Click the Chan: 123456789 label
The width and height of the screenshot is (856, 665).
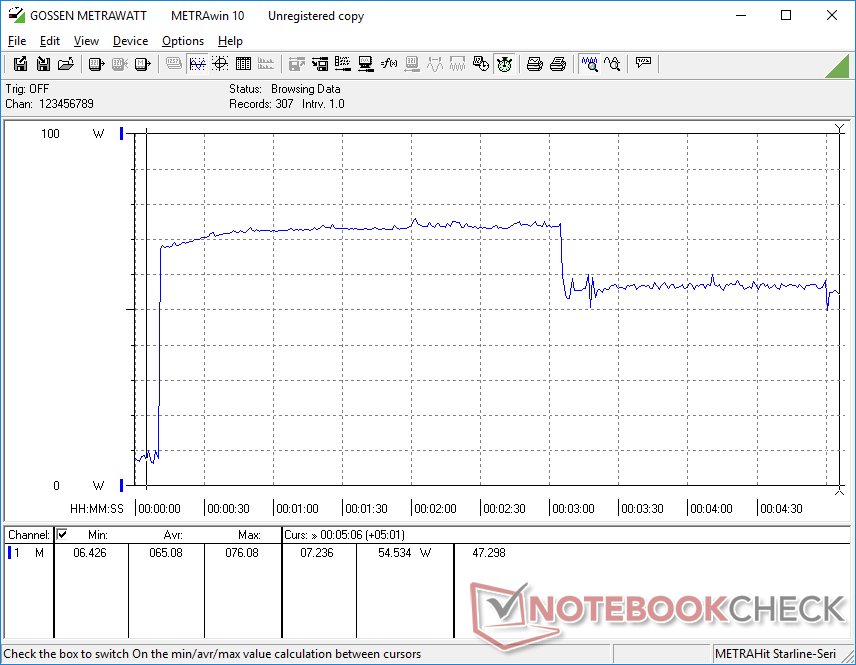(x=50, y=104)
